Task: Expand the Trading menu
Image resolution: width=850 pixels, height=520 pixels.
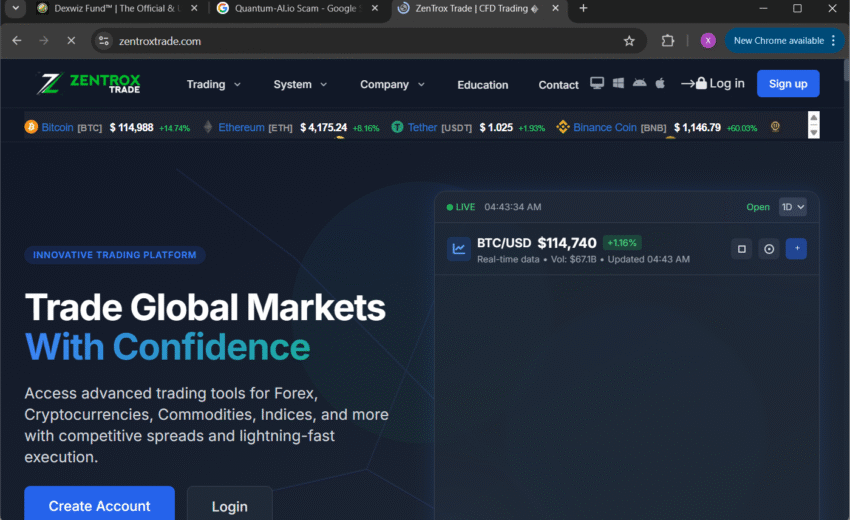Action: (x=214, y=85)
